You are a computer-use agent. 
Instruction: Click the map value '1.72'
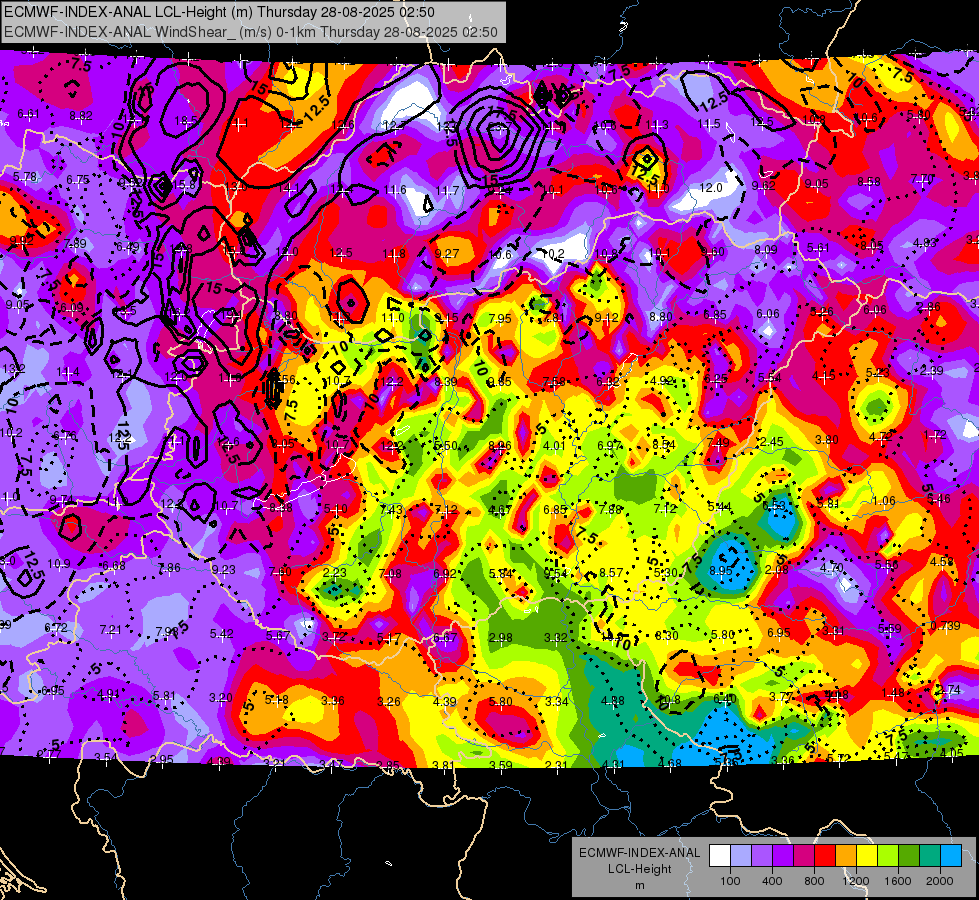click(x=935, y=434)
